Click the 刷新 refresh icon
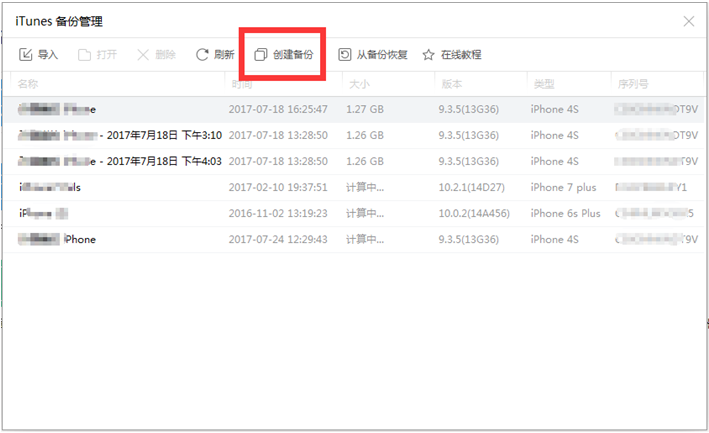 pyautogui.click(x=202, y=55)
